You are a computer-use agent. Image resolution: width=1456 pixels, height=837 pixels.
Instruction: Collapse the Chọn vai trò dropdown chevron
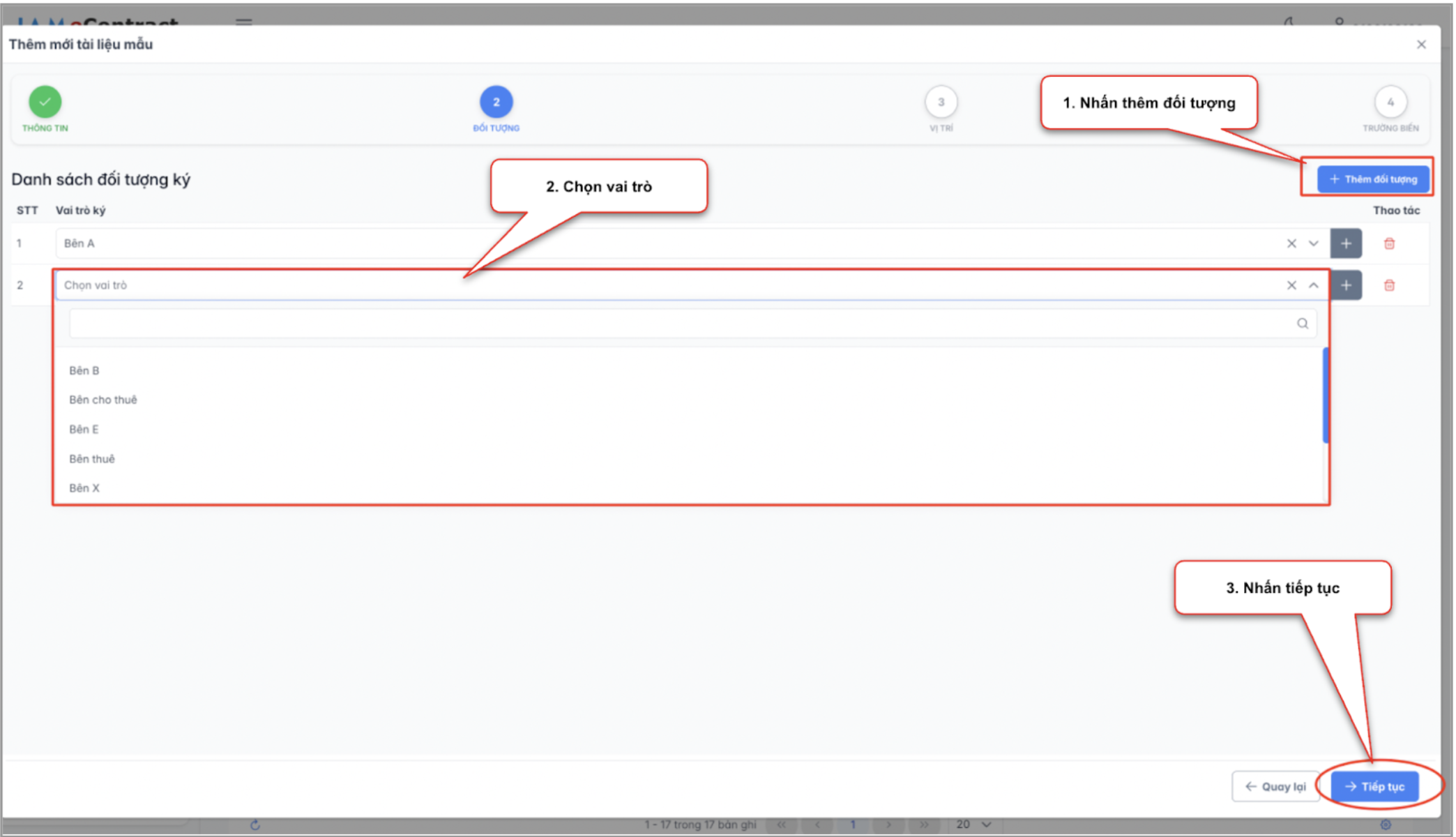[x=1313, y=285]
